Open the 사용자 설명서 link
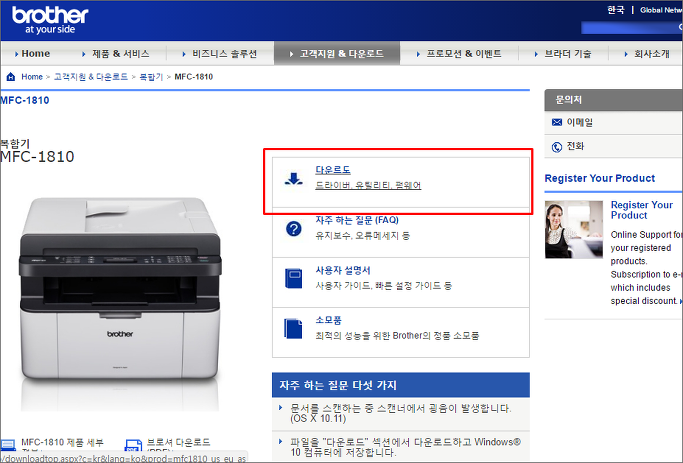Screen dimensions: 683x463 pyautogui.click(x=343, y=270)
